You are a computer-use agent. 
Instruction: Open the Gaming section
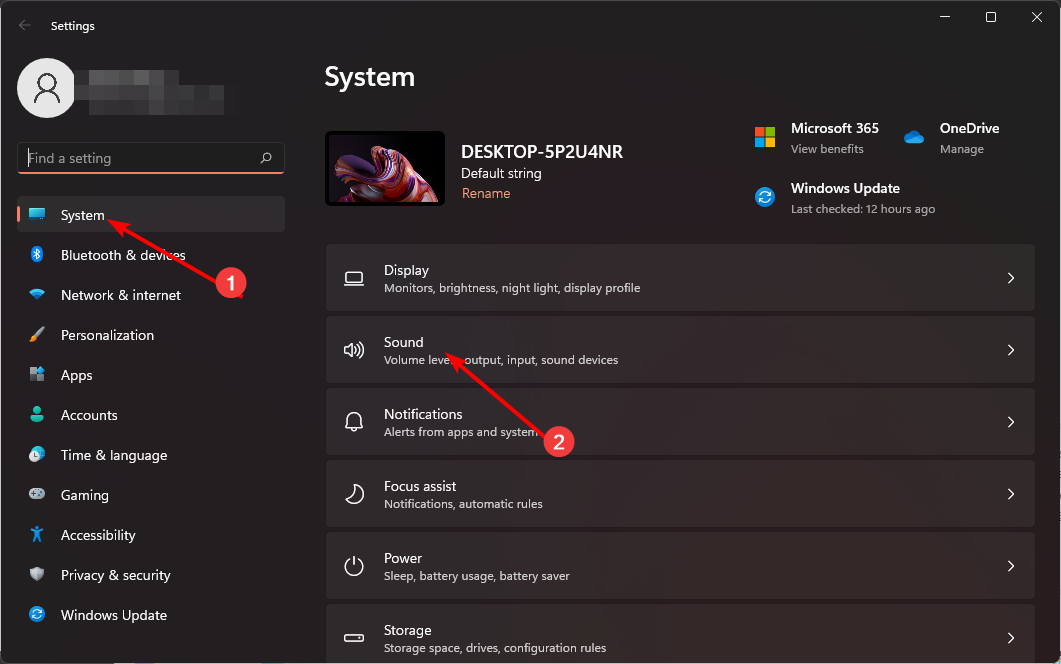(84, 494)
